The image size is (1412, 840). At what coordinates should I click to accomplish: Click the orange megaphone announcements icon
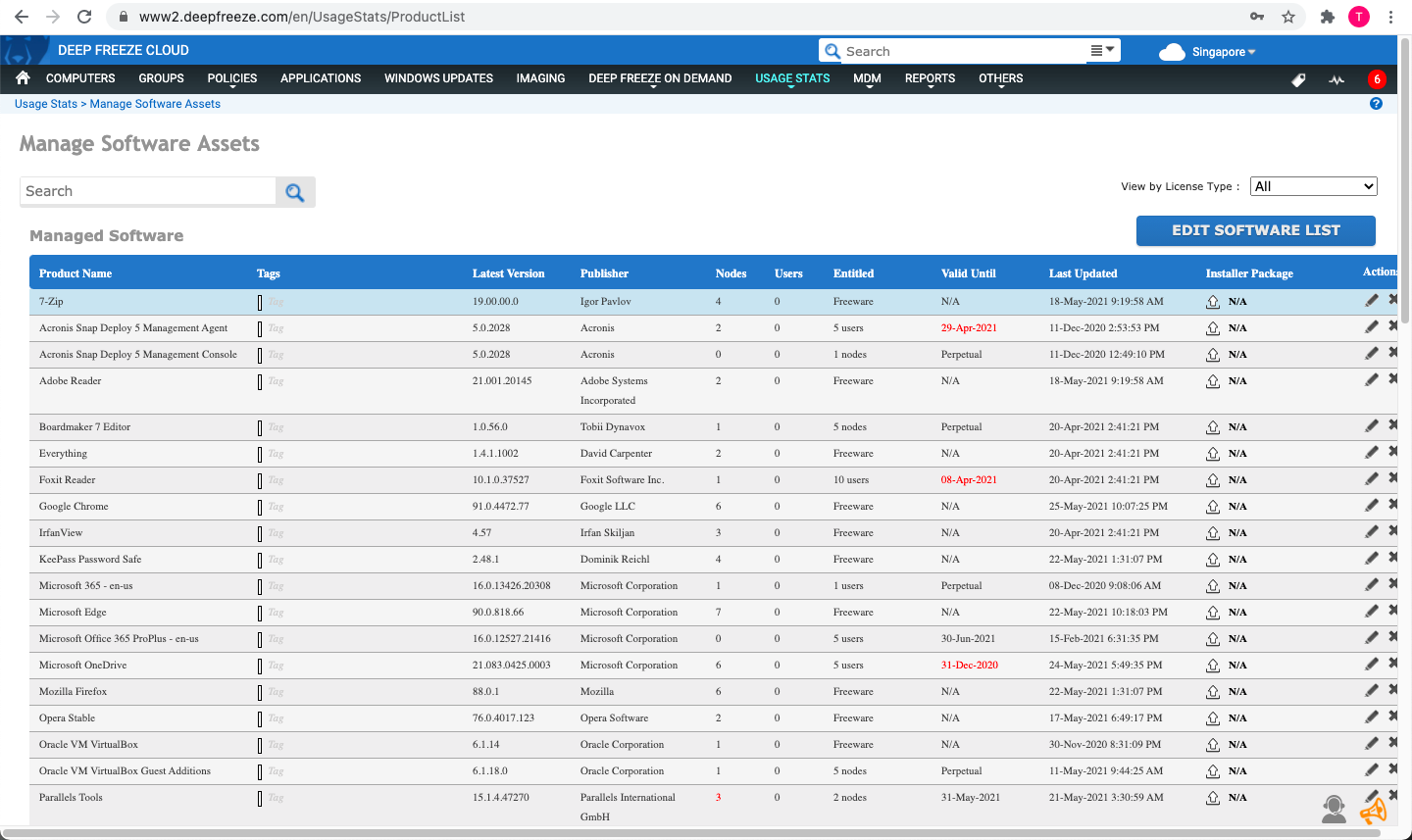point(1374,811)
